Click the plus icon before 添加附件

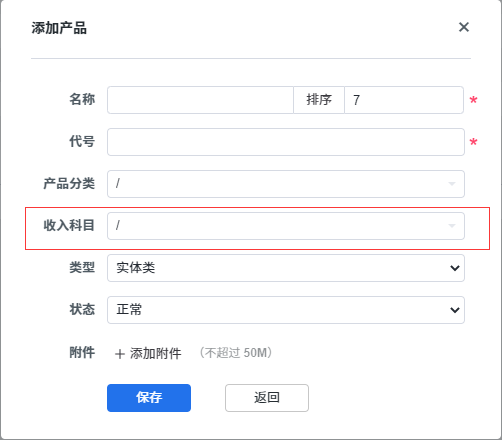(120, 354)
